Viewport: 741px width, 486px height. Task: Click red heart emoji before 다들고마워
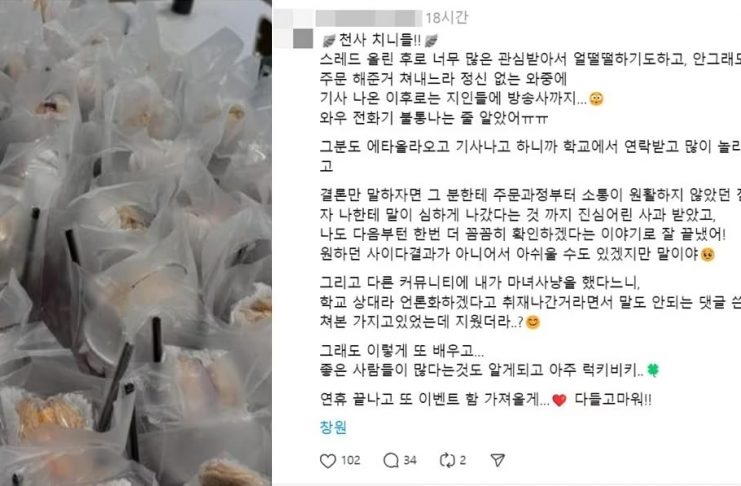[559, 400]
